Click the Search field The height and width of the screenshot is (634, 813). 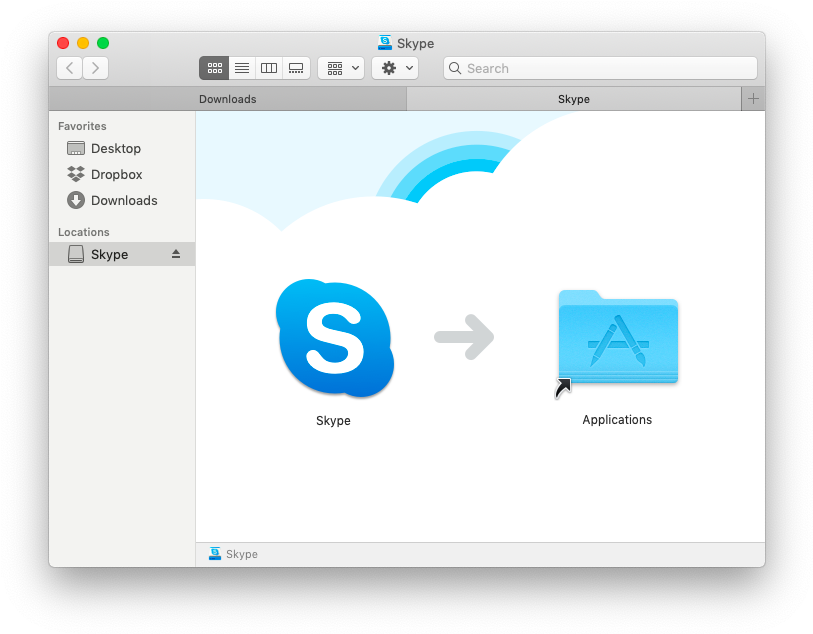600,68
